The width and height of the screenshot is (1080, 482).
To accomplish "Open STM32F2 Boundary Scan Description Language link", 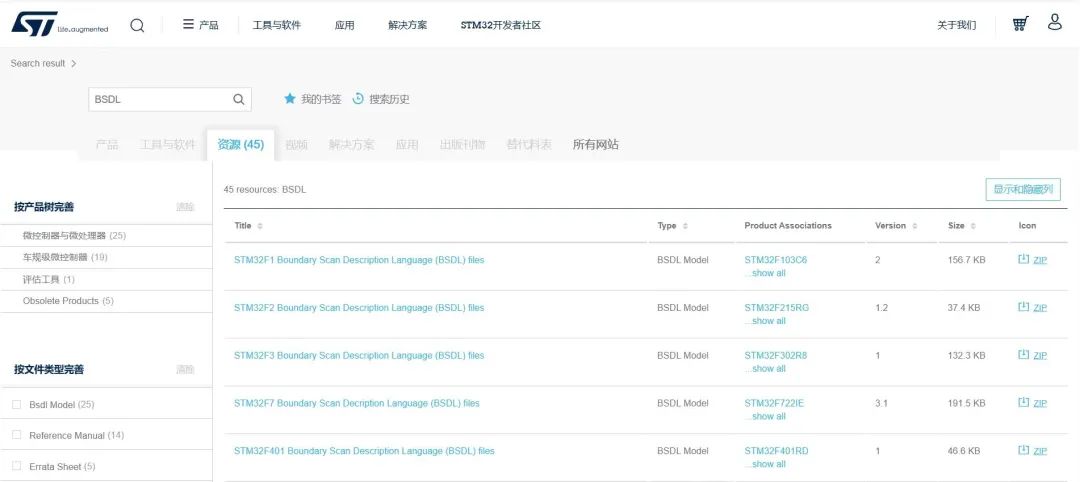I will (359, 308).
